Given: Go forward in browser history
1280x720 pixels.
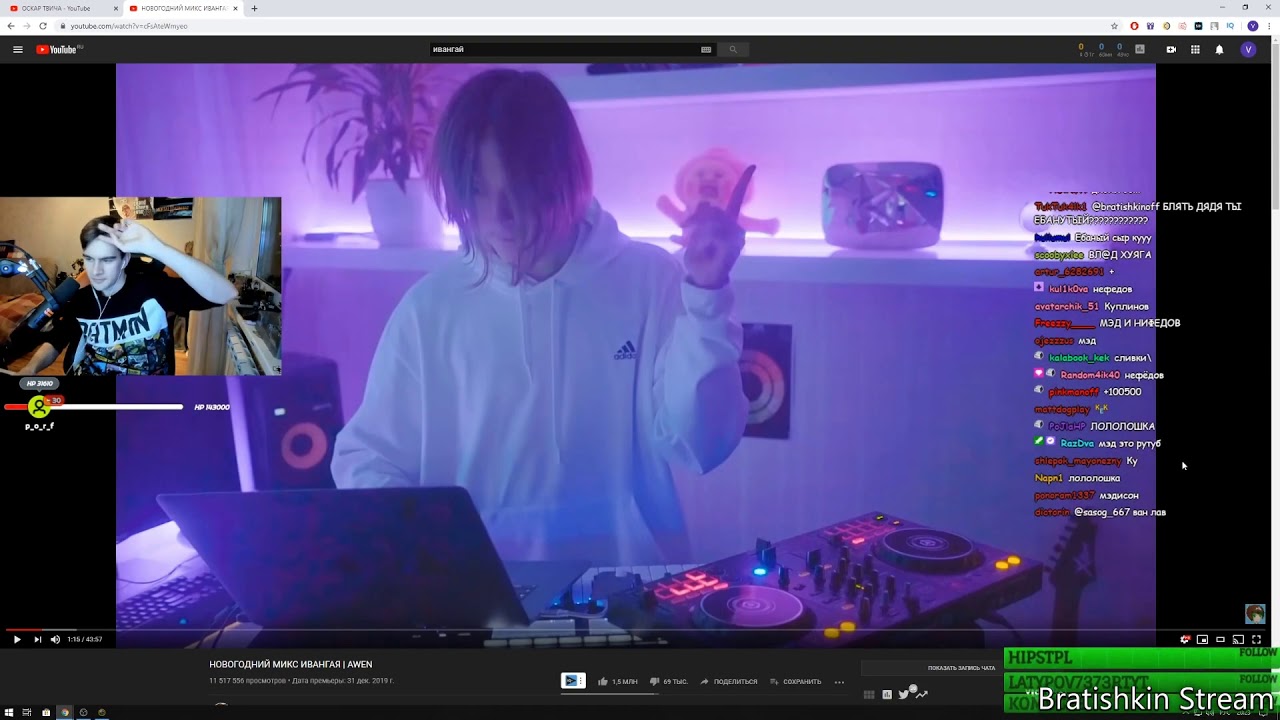Looking at the screenshot, I should click(27, 26).
